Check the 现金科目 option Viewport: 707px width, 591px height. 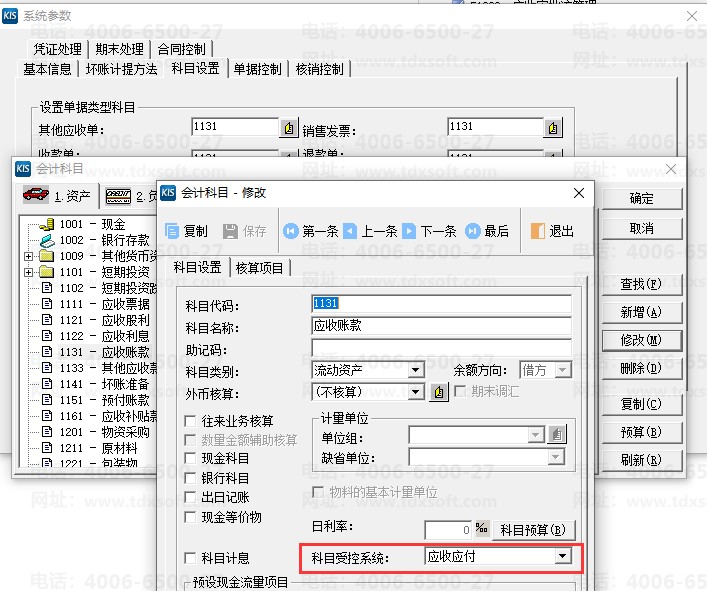click(191, 459)
